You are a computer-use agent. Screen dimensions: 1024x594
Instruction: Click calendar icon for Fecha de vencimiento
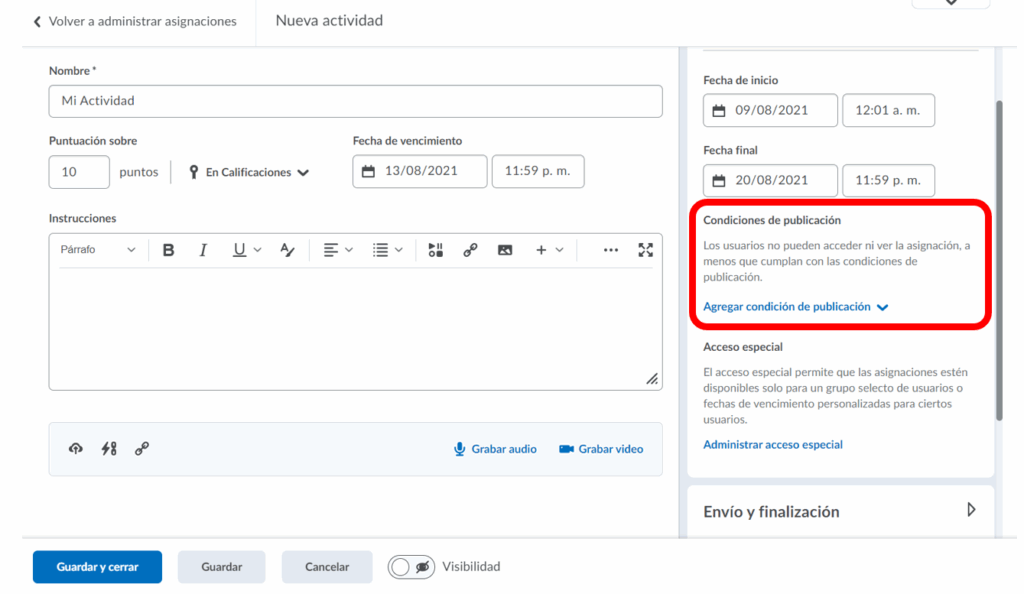(x=368, y=172)
